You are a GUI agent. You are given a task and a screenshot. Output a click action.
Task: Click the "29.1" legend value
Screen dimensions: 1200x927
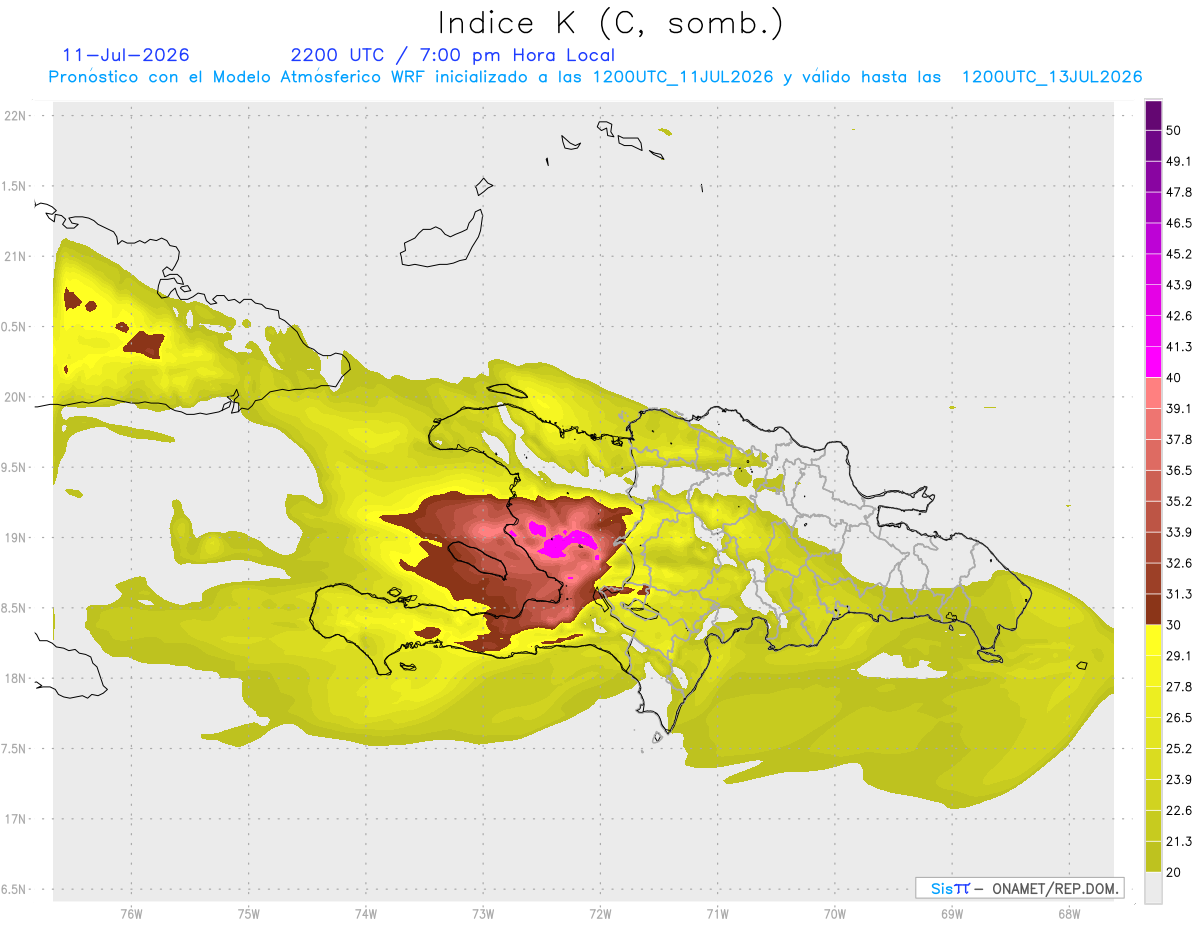(x=1179, y=656)
